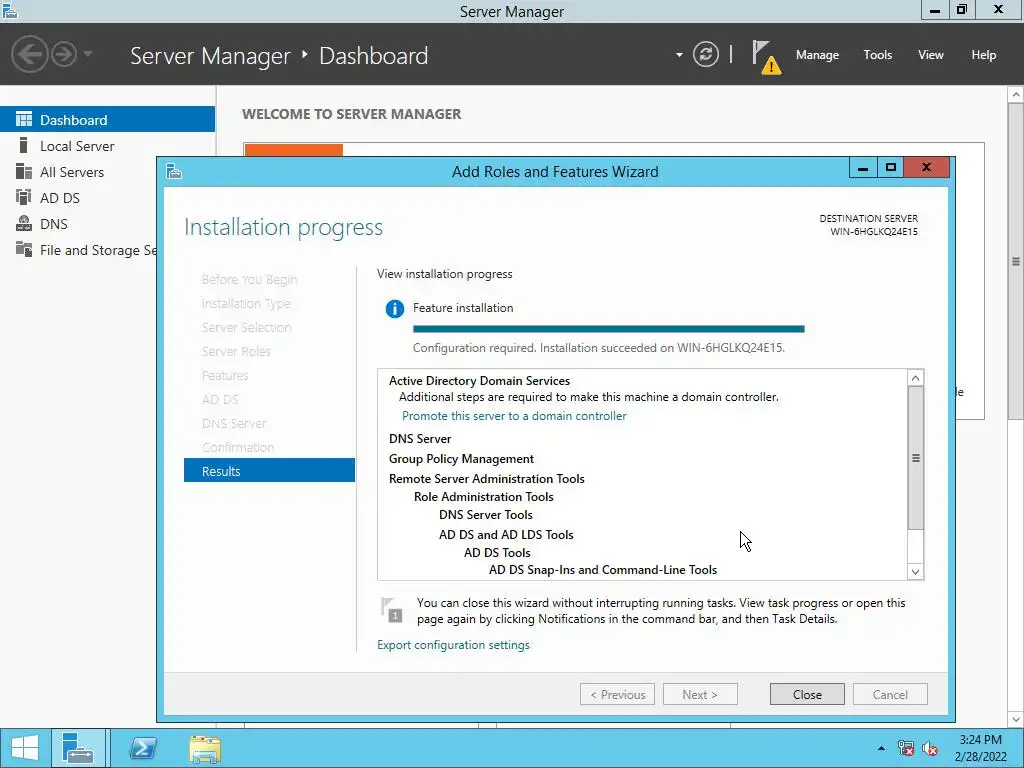1024x768 pixels.
Task: Click Active Directory Domain Services entry
Action: 479,381
